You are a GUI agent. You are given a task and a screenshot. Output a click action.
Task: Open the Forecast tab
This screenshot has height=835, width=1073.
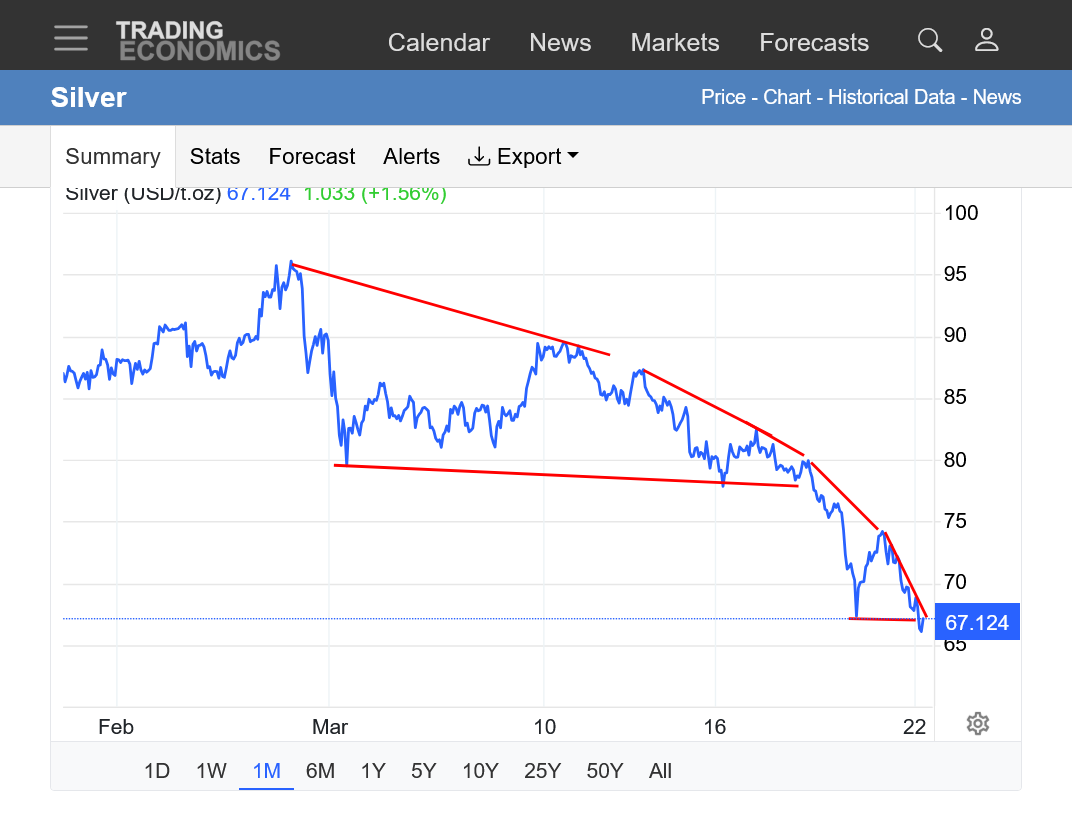[x=312, y=157]
